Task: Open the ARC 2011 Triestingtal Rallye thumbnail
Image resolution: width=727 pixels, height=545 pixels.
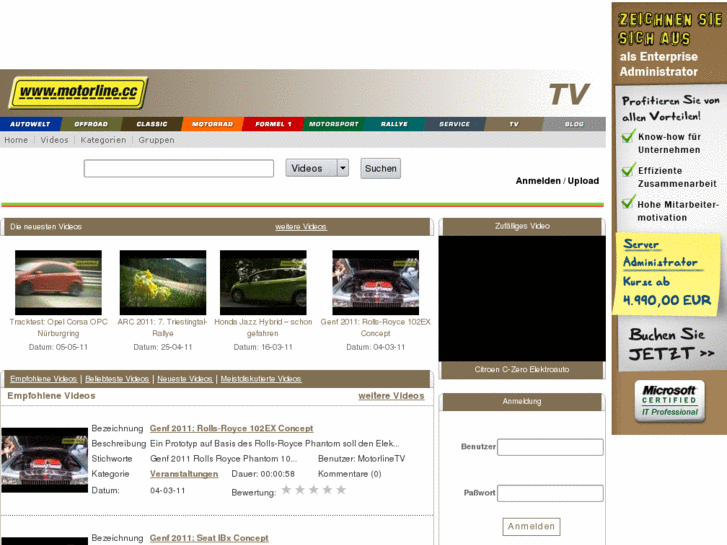Action: pos(163,282)
